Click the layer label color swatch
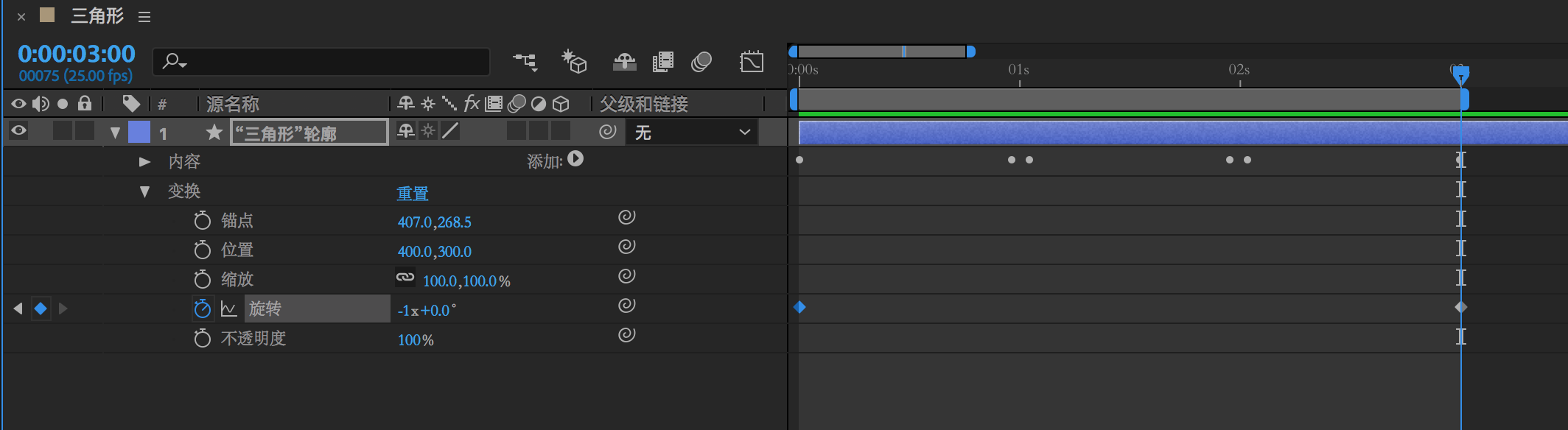 pyautogui.click(x=139, y=132)
